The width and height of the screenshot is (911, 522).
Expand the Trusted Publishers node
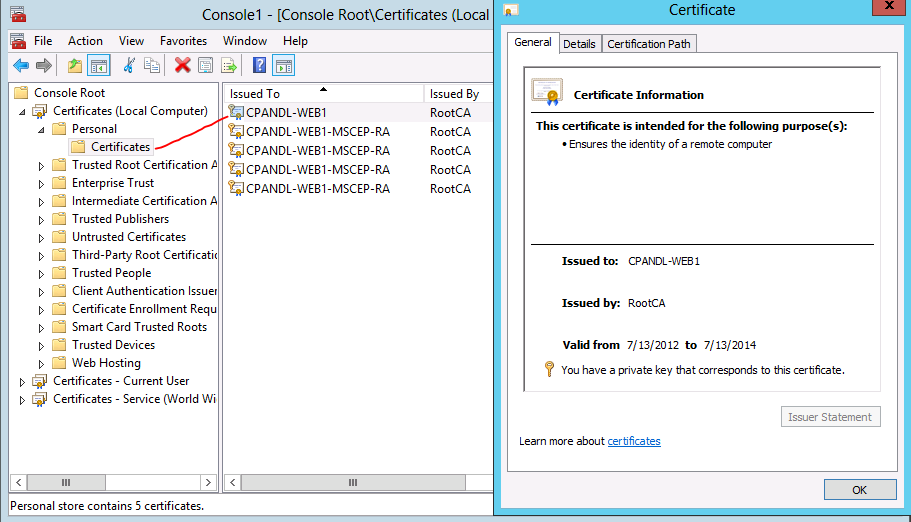[41, 220]
